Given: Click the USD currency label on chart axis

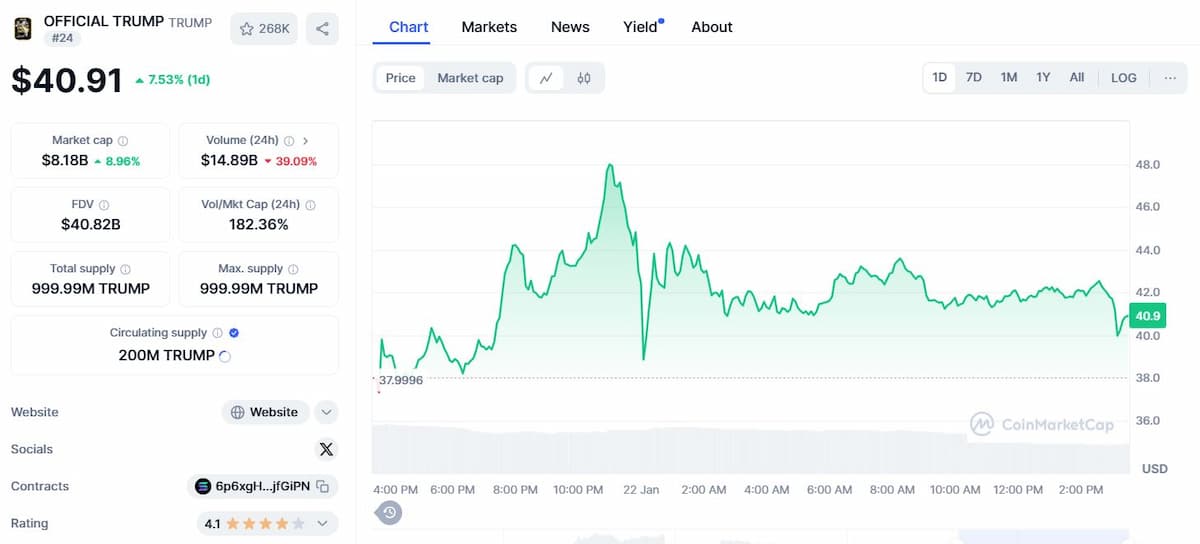Looking at the screenshot, I should pos(1155,468).
